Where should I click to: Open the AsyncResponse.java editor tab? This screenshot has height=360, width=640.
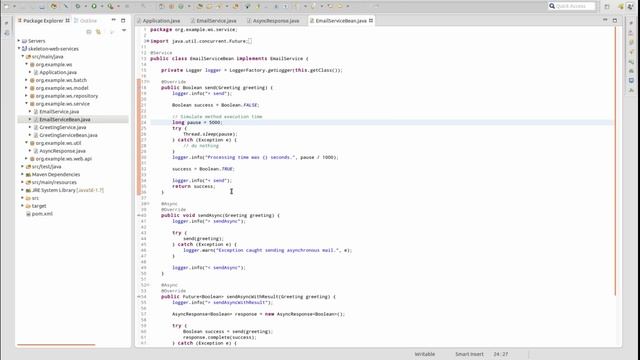click(x=273, y=20)
